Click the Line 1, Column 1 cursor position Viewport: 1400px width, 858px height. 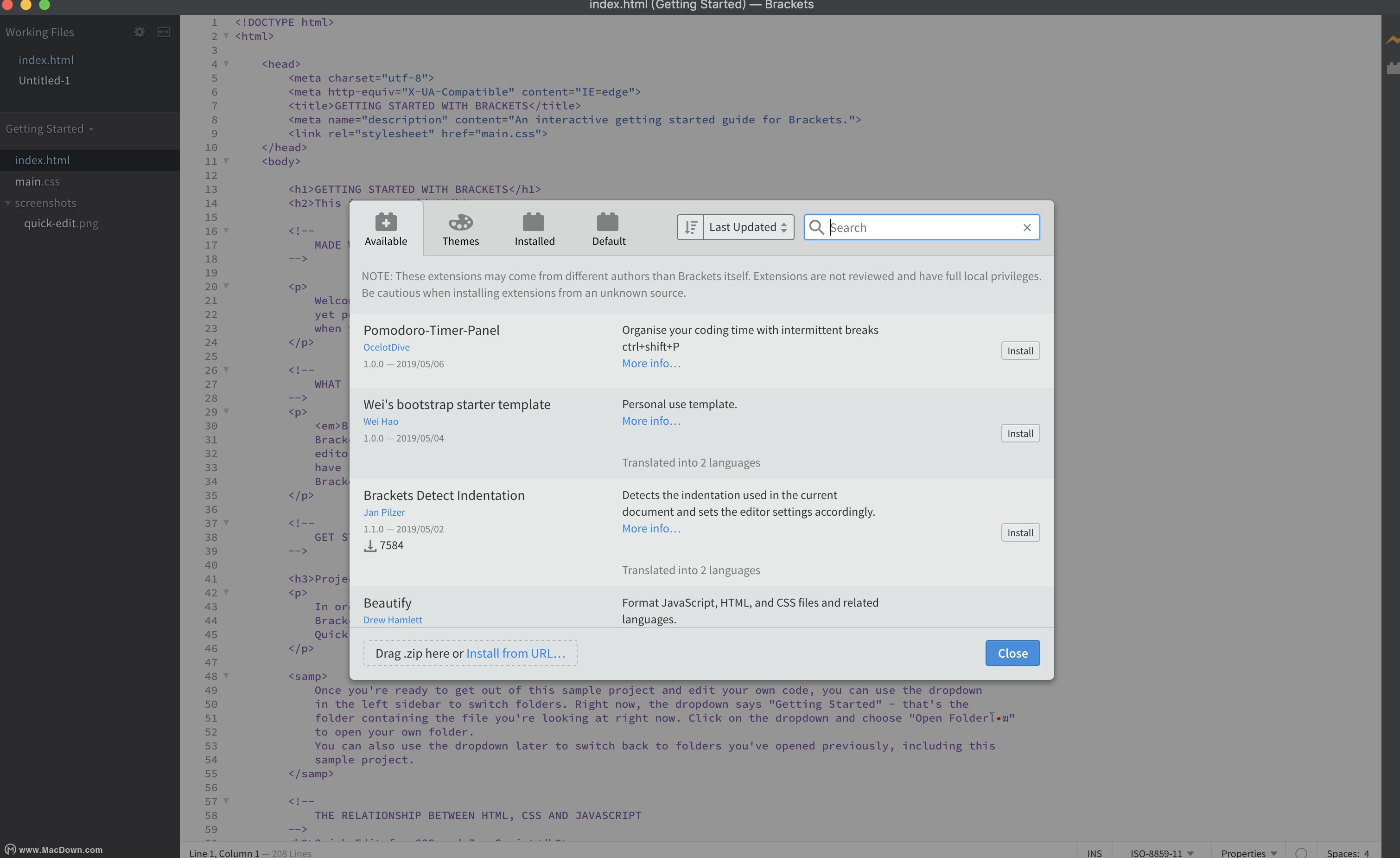coord(224,853)
